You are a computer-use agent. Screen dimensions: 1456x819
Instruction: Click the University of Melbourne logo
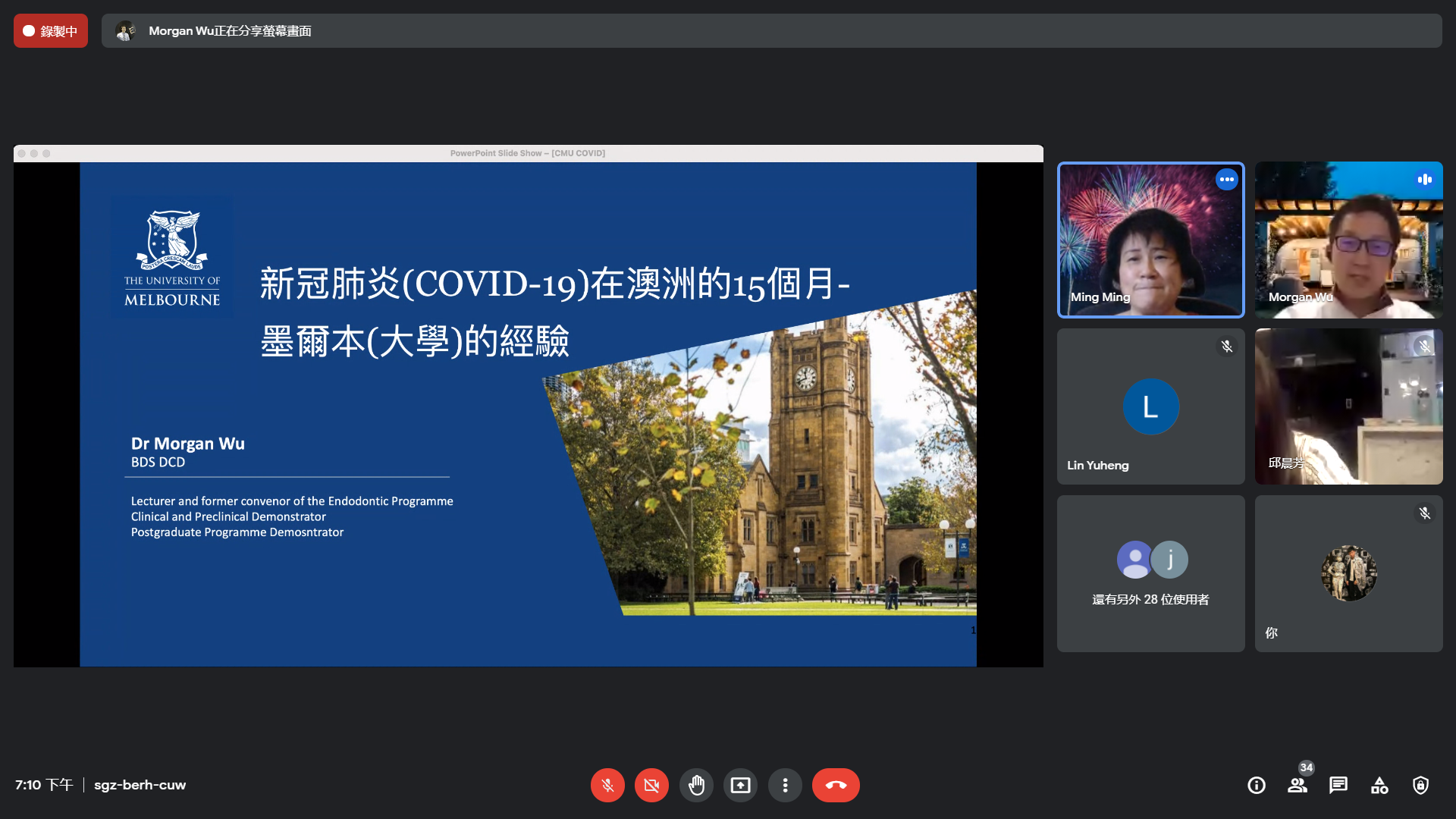click(172, 258)
